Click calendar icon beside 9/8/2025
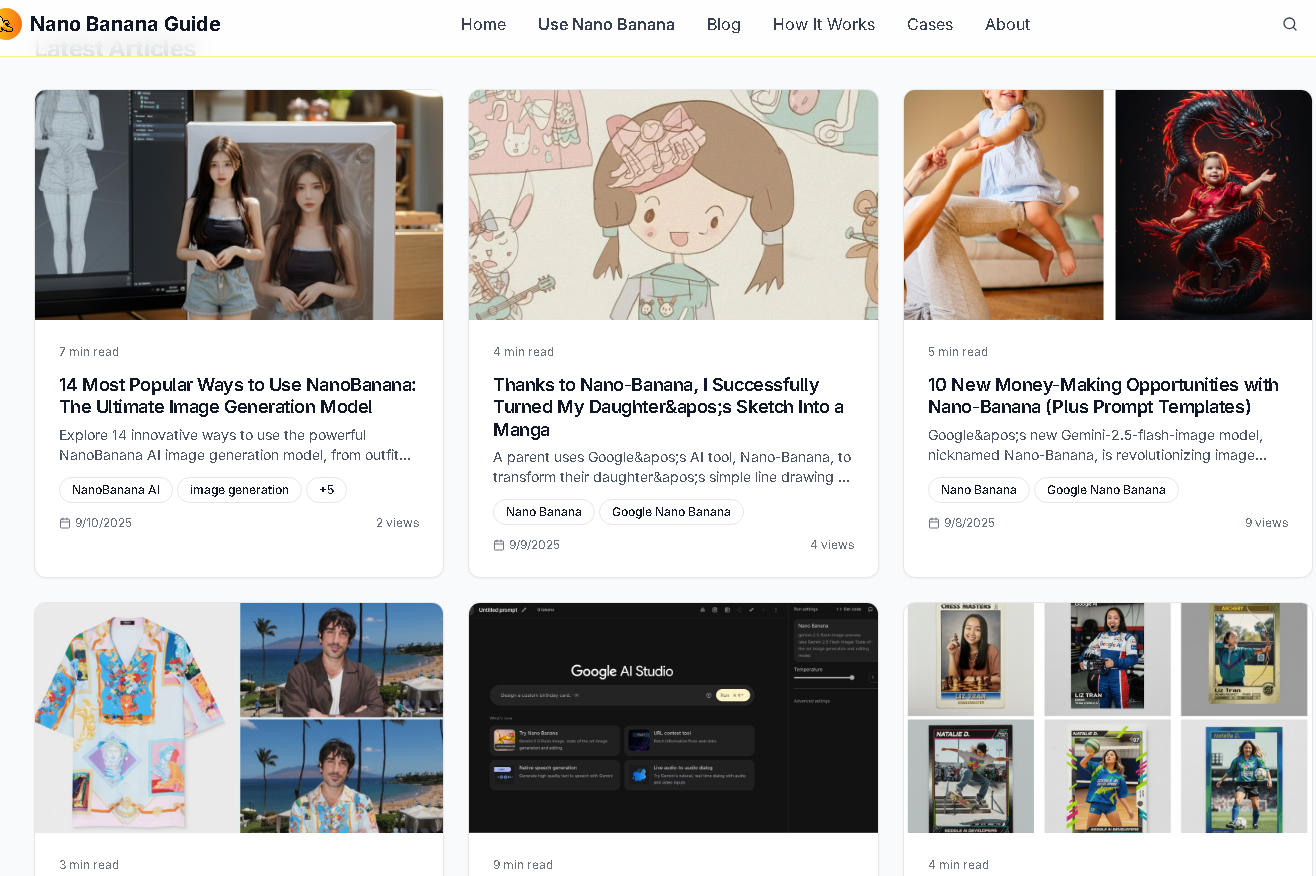Viewport: 1316px width, 876px height. [934, 523]
